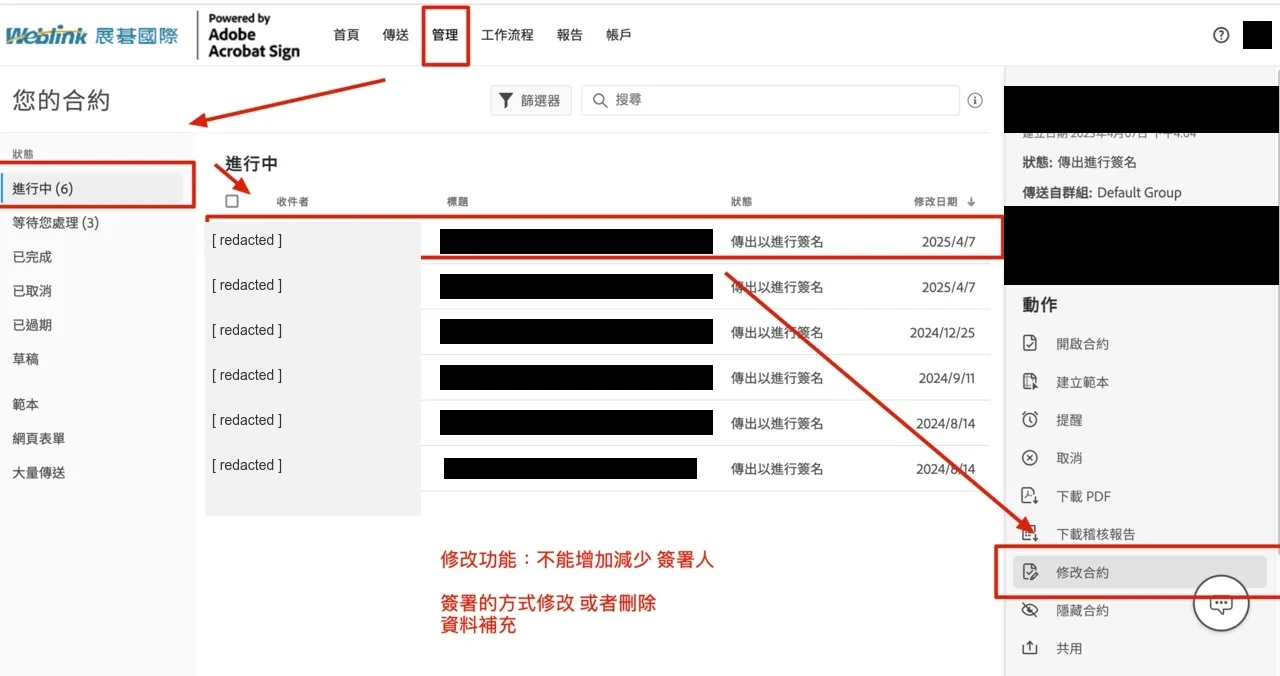The image size is (1280, 676).
Task: Click 隱藏合約 action label
Action: point(1083,611)
